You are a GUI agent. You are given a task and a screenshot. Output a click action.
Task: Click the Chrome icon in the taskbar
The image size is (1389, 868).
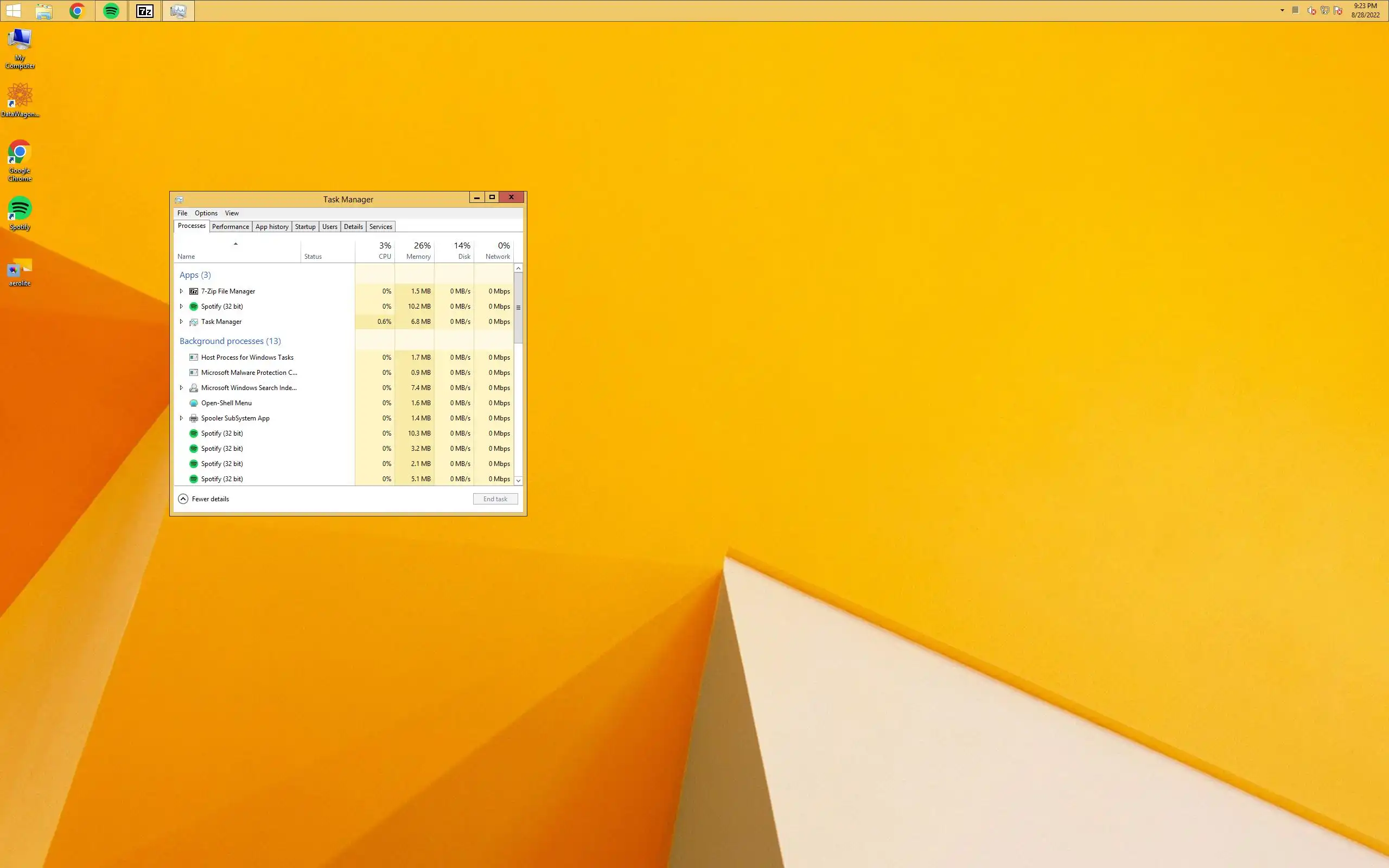click(x=78, y=11)
